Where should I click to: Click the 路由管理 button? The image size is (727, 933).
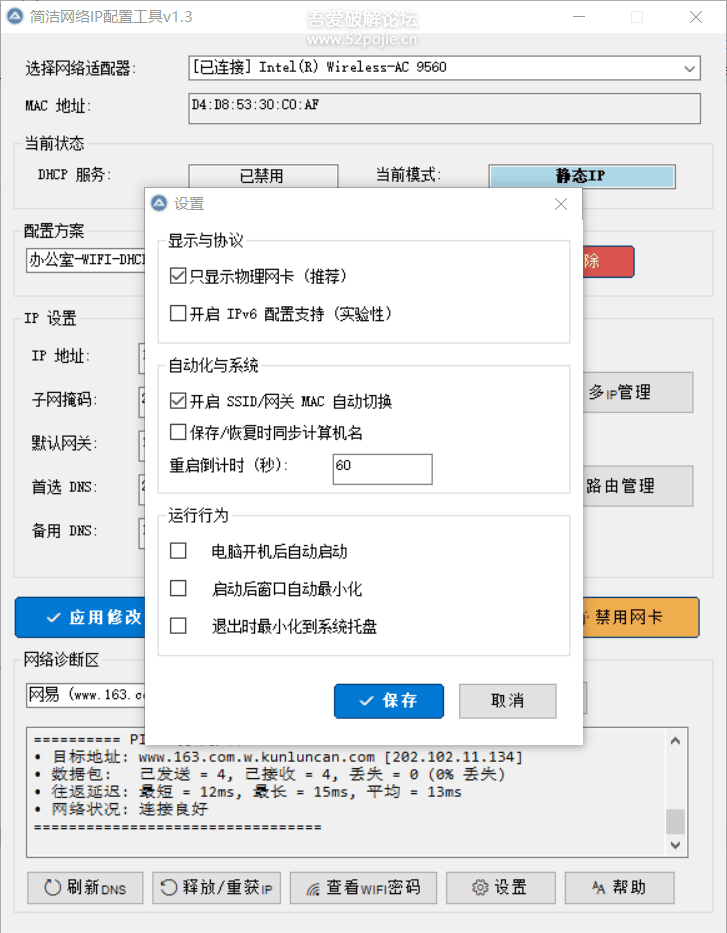click(638, 486)
